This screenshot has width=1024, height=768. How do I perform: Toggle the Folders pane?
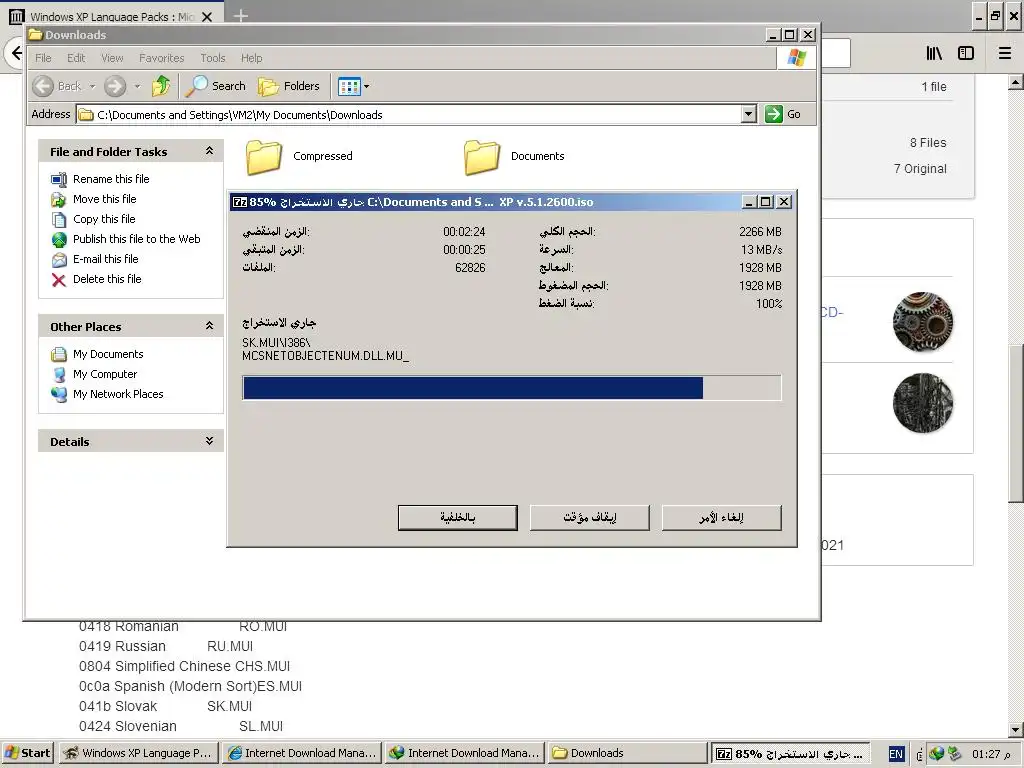pos(289,86)
